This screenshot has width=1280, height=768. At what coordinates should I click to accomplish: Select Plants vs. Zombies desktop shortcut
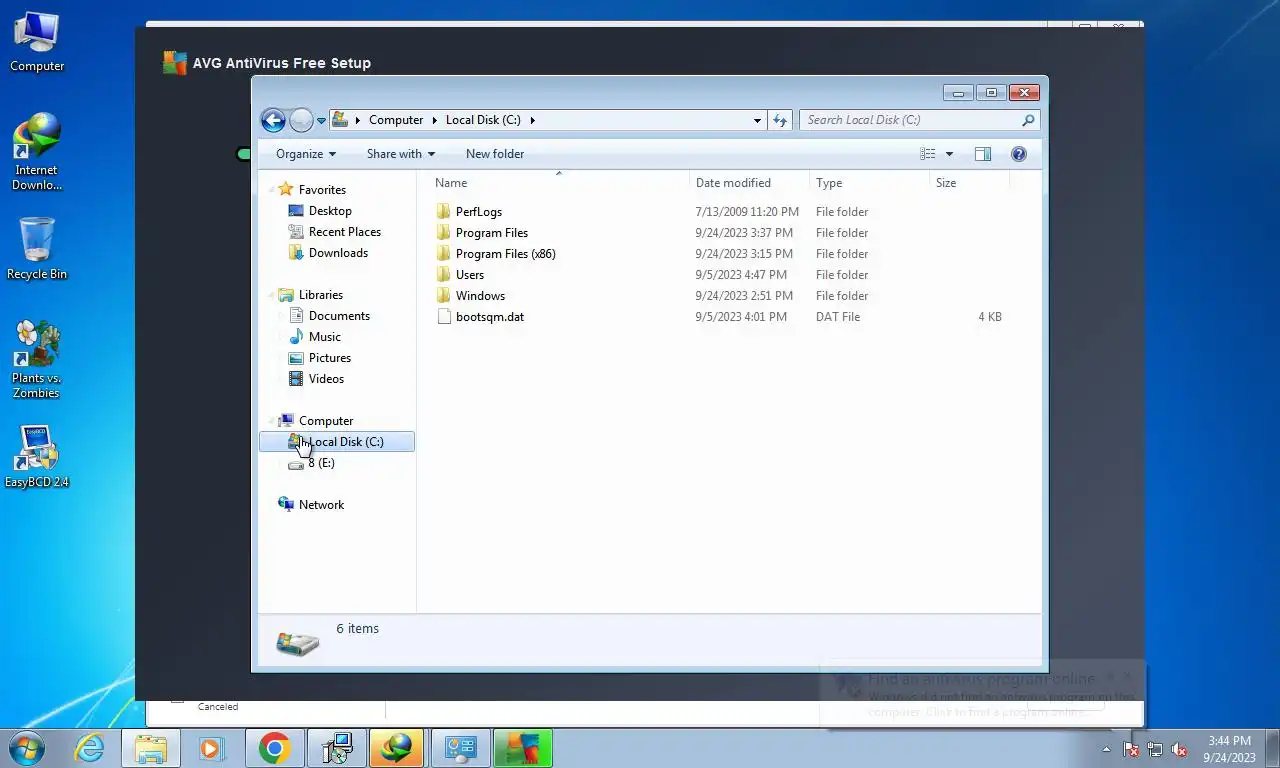click(x=37, y=359)
